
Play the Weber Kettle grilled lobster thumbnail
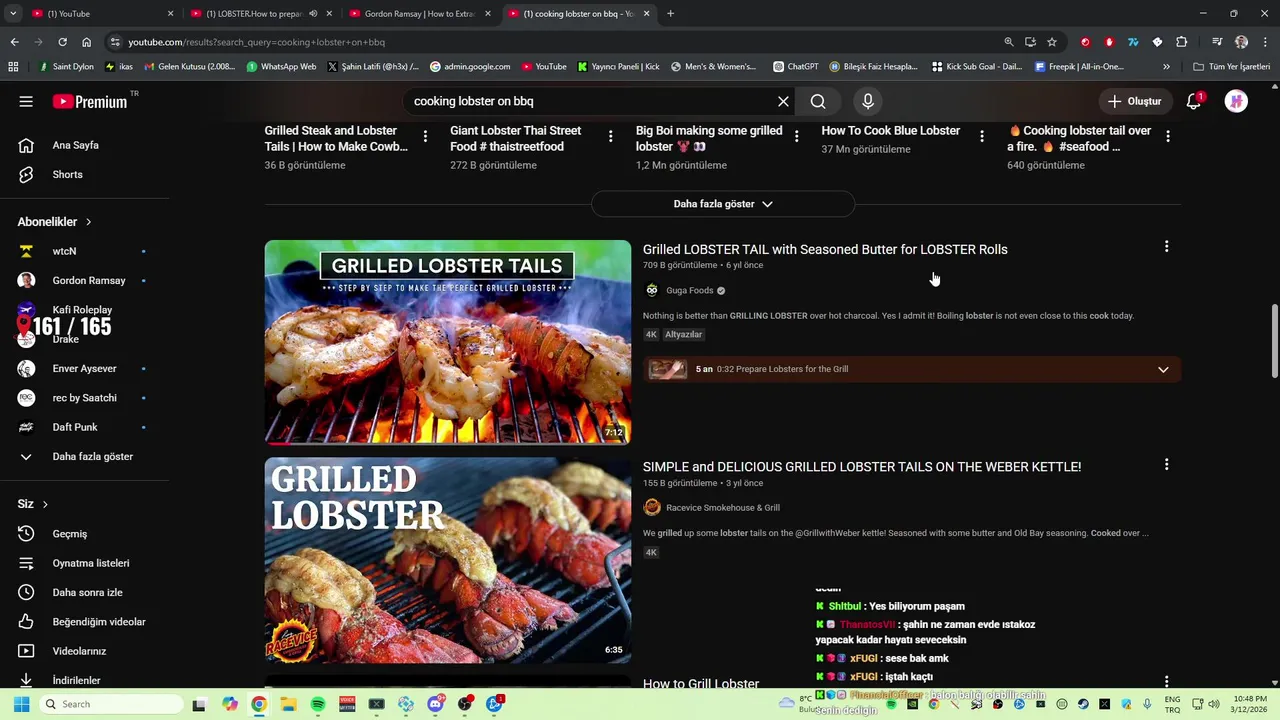448,560
